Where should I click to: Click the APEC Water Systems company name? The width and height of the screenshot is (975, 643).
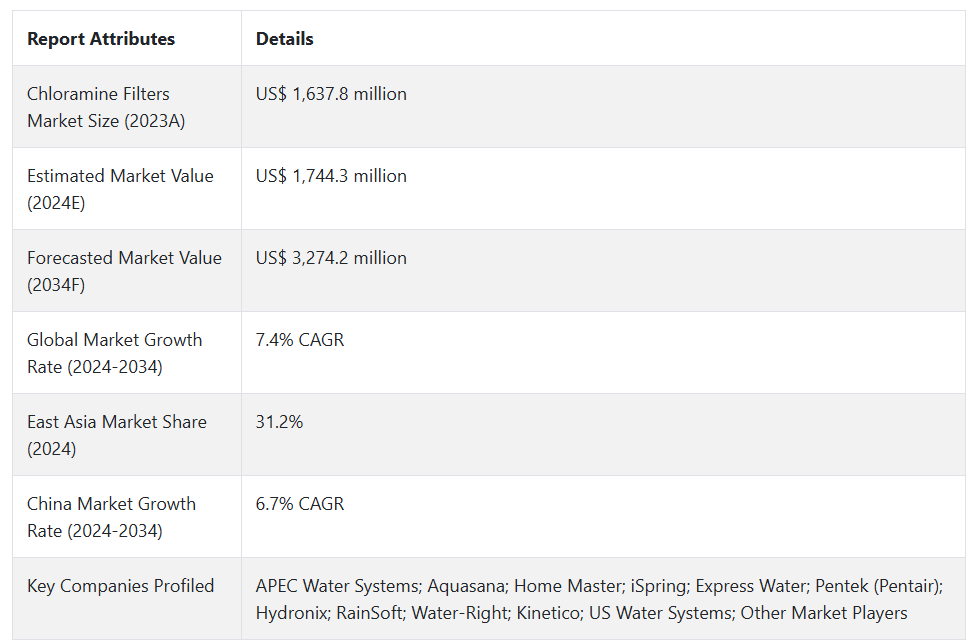pos(338,586)
